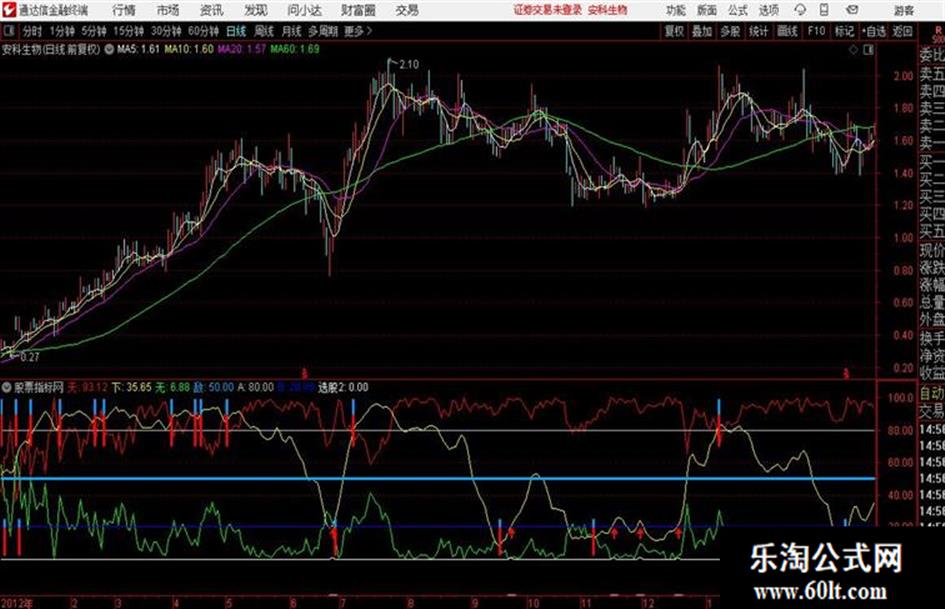Click the MA5: 1.61 indicator value
The height and width of the screenshot is (609, 945).
click(138, 49)
